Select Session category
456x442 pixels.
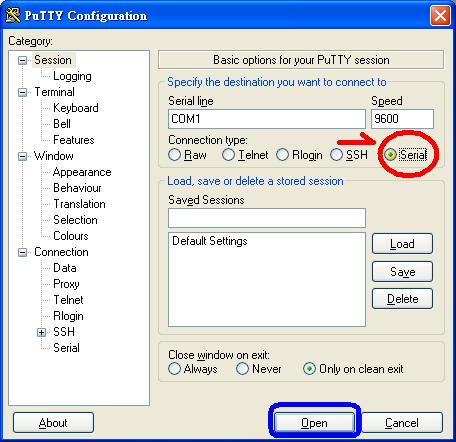tap(53, 60)
